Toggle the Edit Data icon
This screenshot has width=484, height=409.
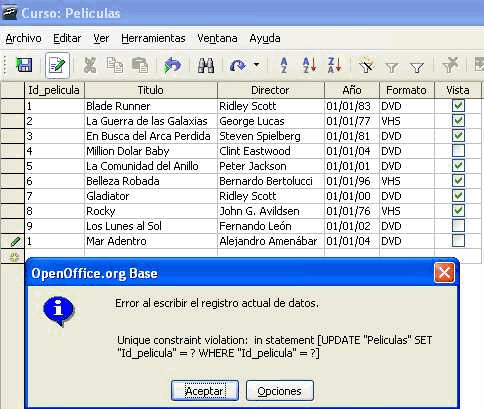(57, 65)
